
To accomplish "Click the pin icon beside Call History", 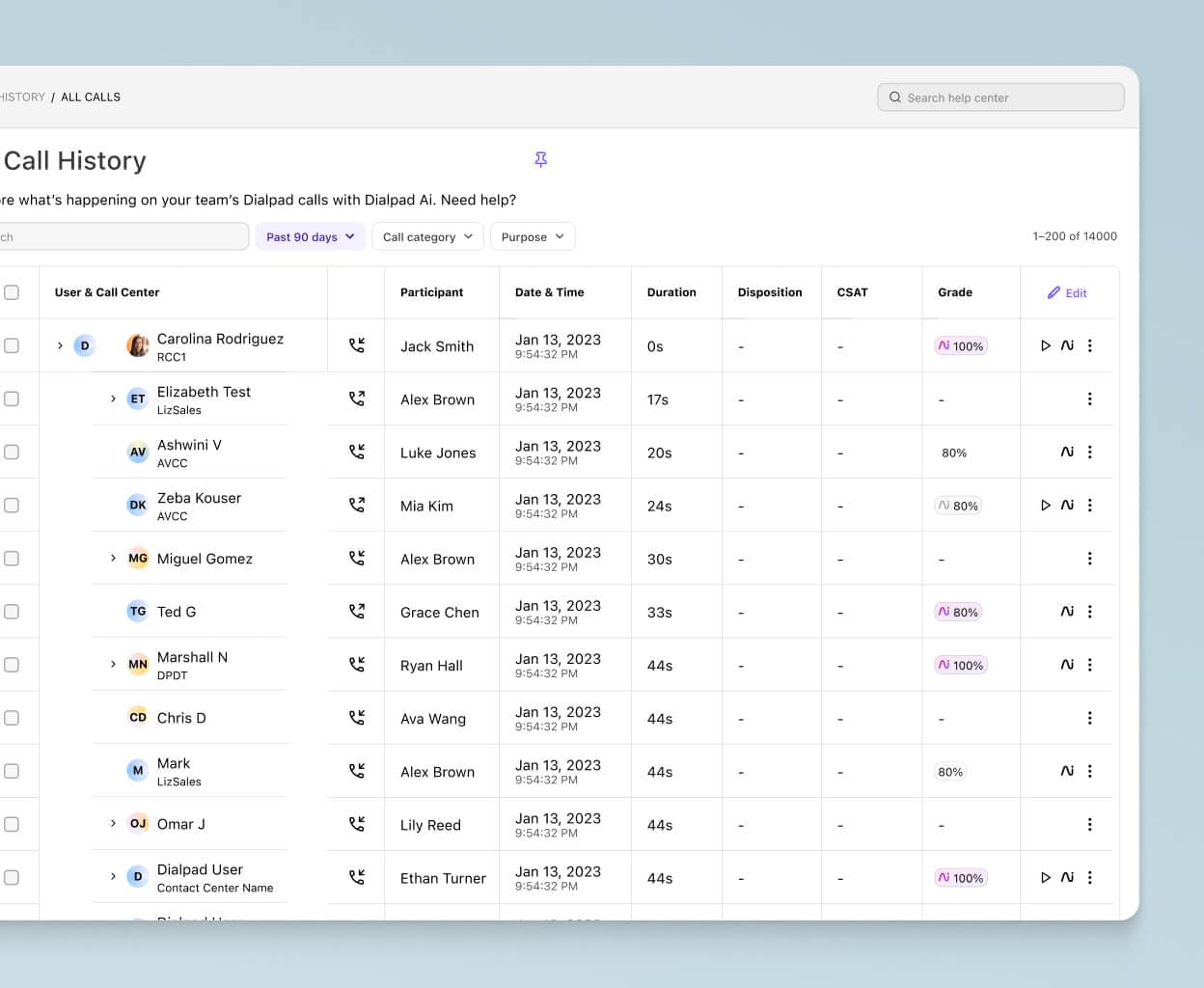I will point(540,159).
